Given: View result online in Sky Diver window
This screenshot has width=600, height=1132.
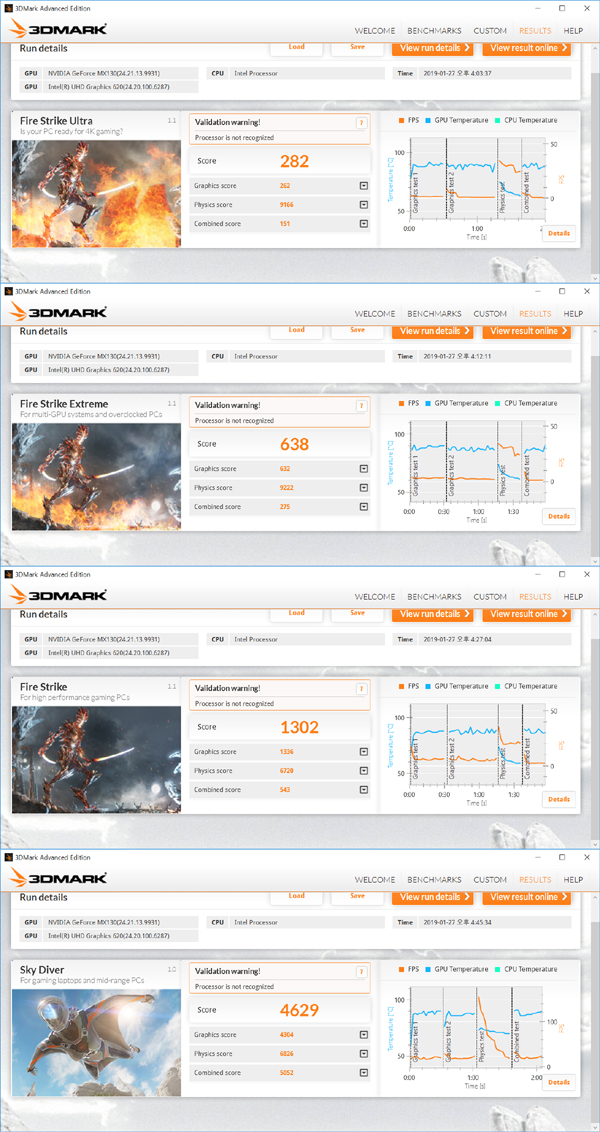Looking at the screenshot, I should pyautogui.click(x=526, y=897).
